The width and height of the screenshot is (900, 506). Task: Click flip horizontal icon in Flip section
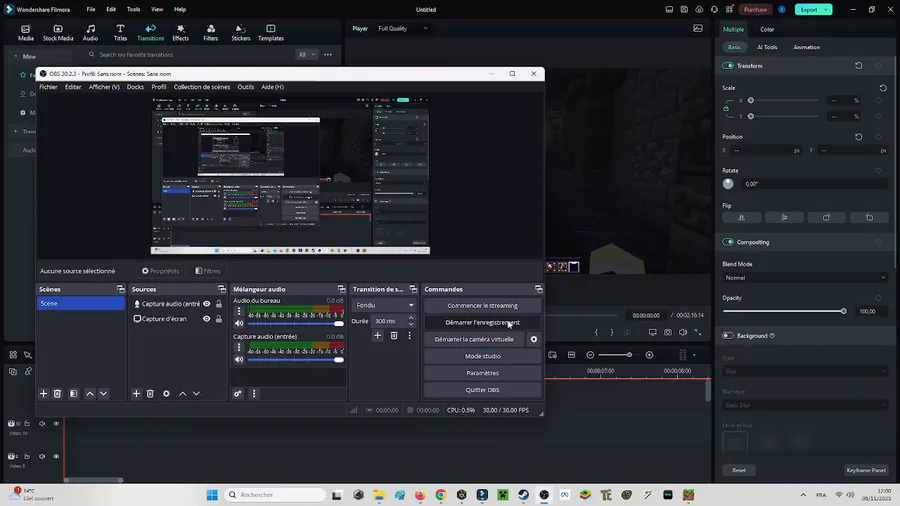coord(742,217)
